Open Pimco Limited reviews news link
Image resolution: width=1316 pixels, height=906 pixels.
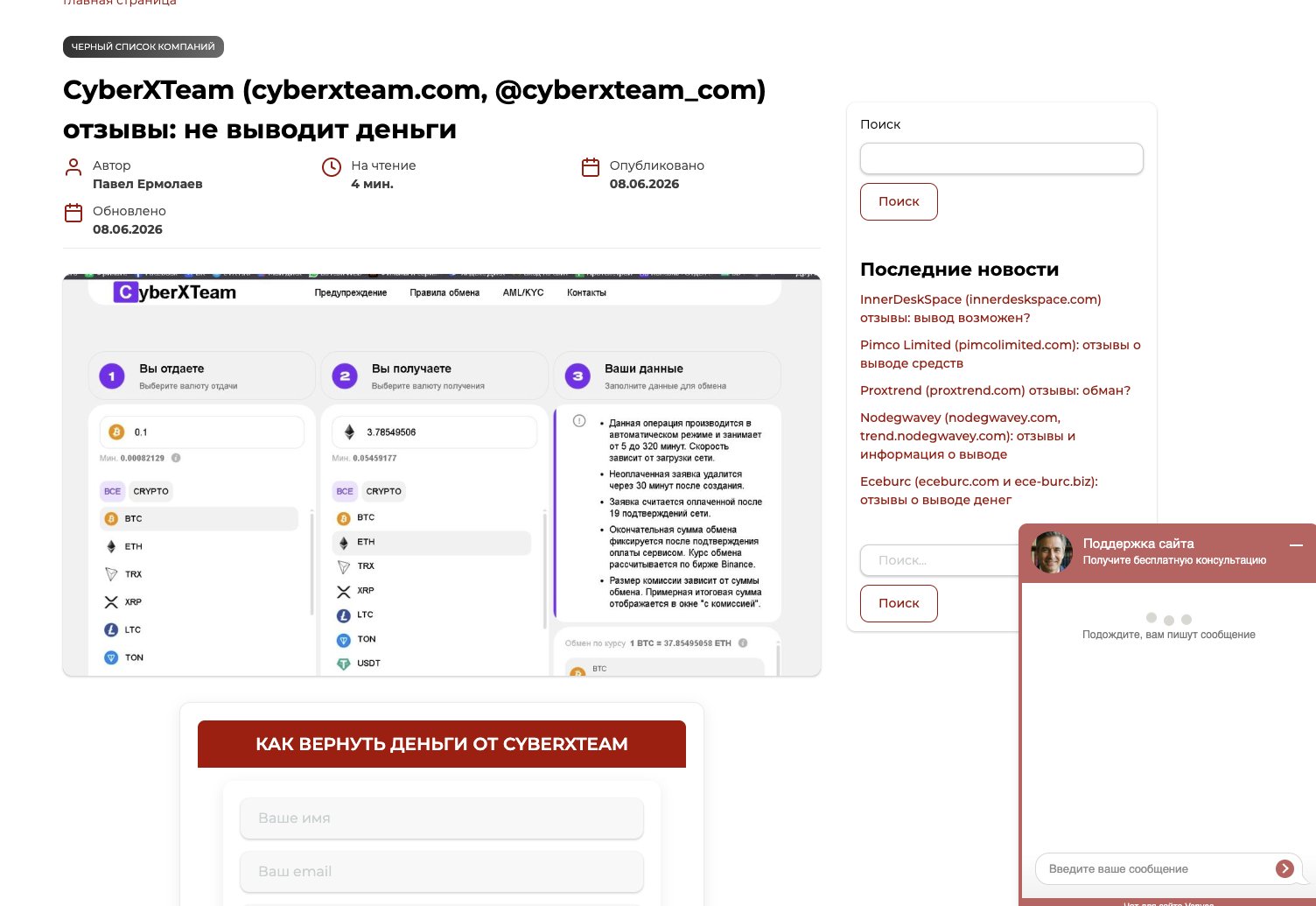coord(1000,354)
